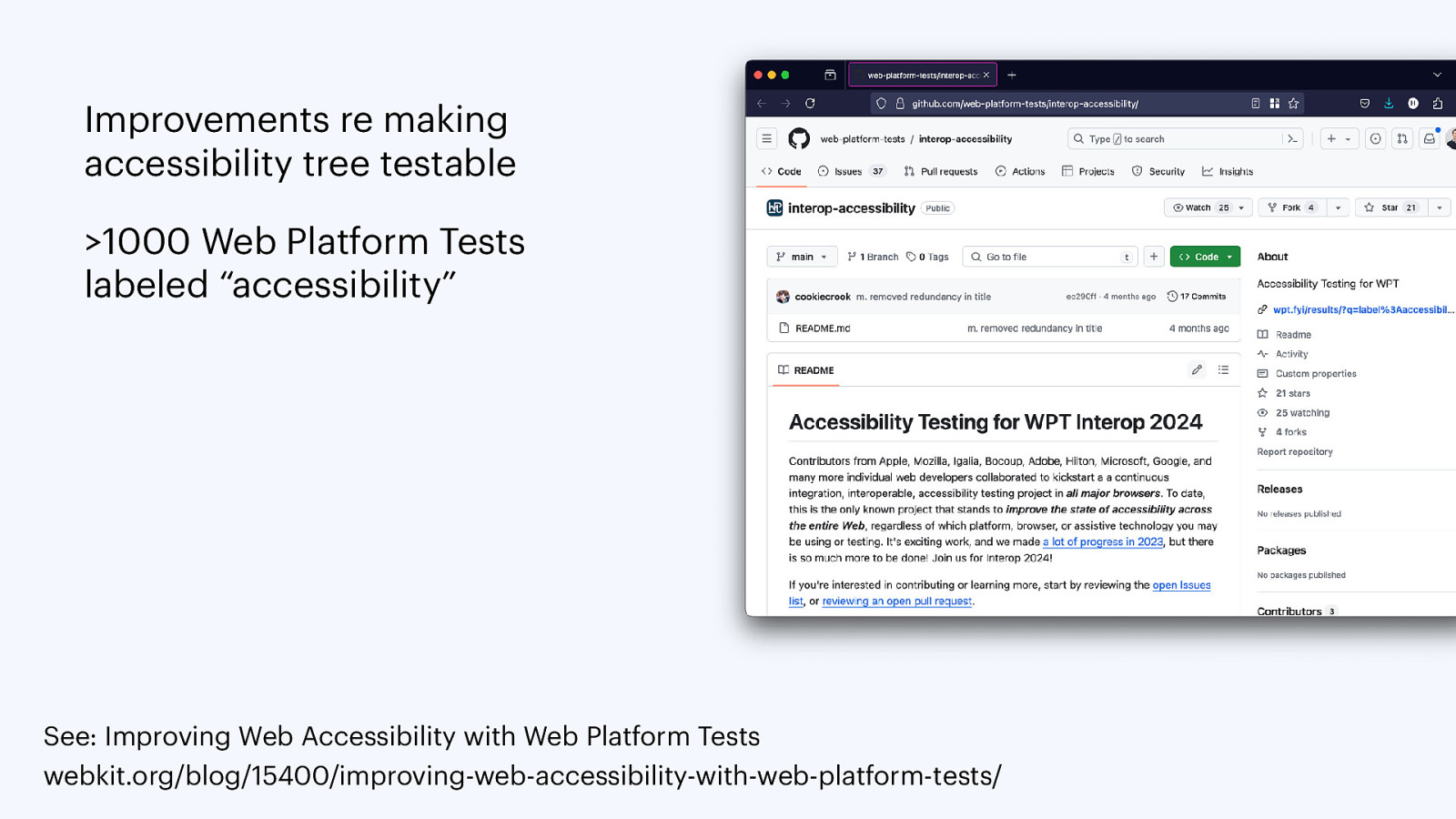Click the browser Forward arrow
This screenshot has height=819, width=1456.
[785, 104]
